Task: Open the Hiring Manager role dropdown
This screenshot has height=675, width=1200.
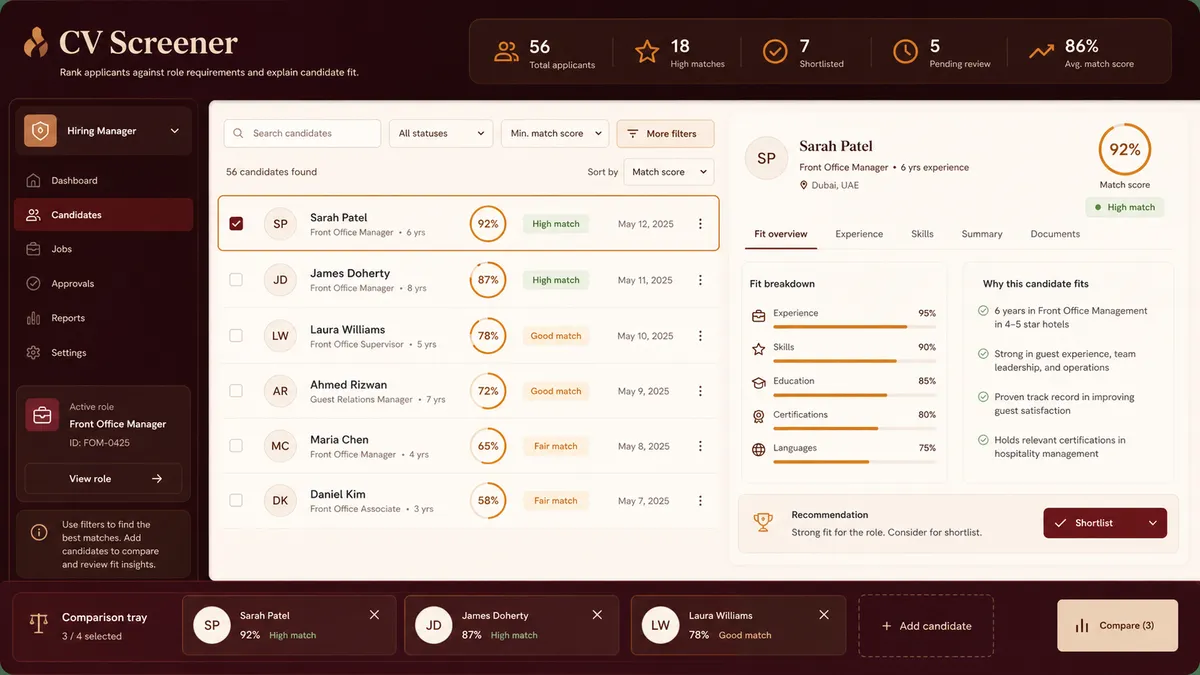Action: [103, 131]
